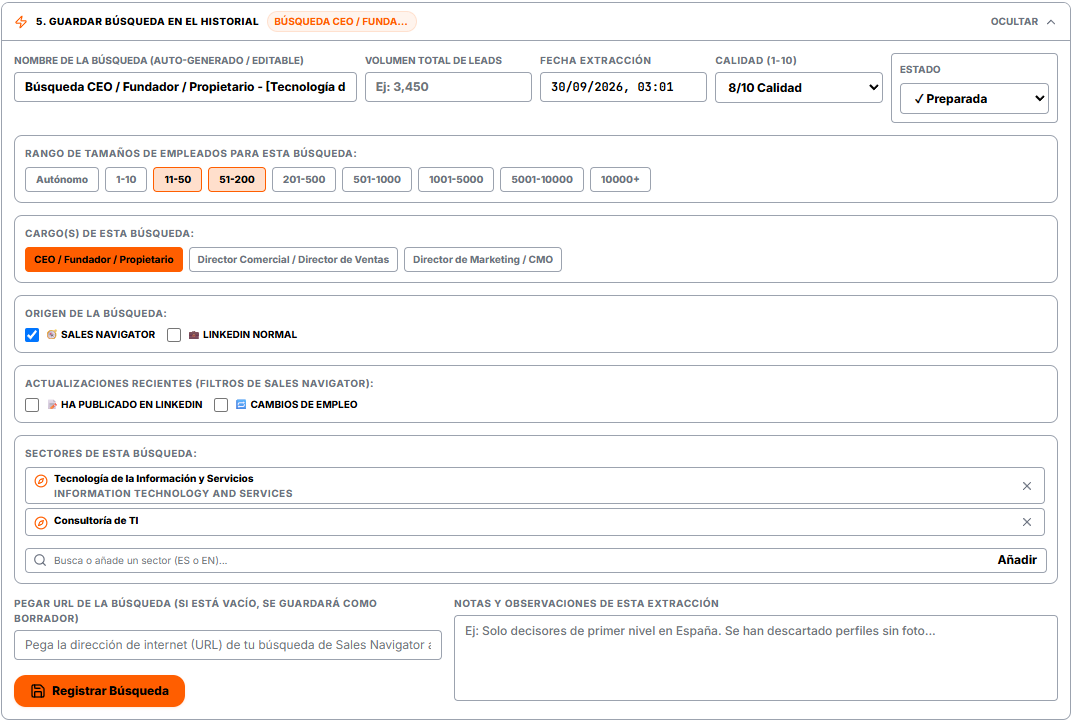The width and height of the screenshot is (1075, 720).
Task: Click the Fecha Extracción date field
Action: pyautogui.click(x=623, y=87)
